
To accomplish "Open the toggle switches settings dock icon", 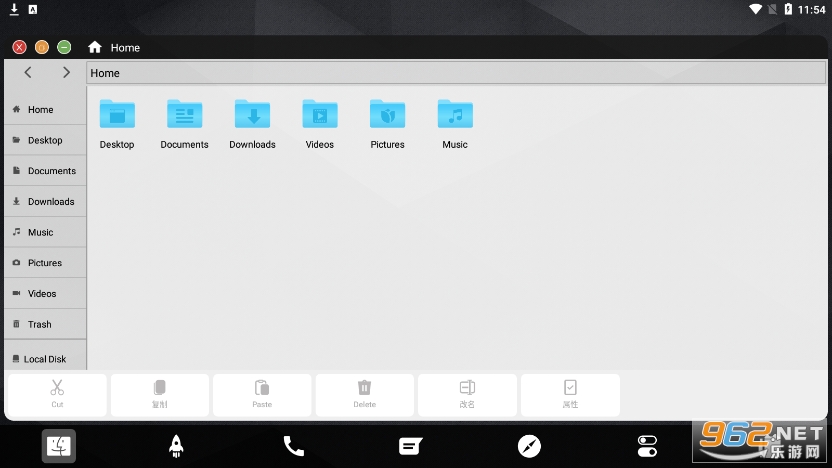I will pyautogui.click(x=647, y=446).
